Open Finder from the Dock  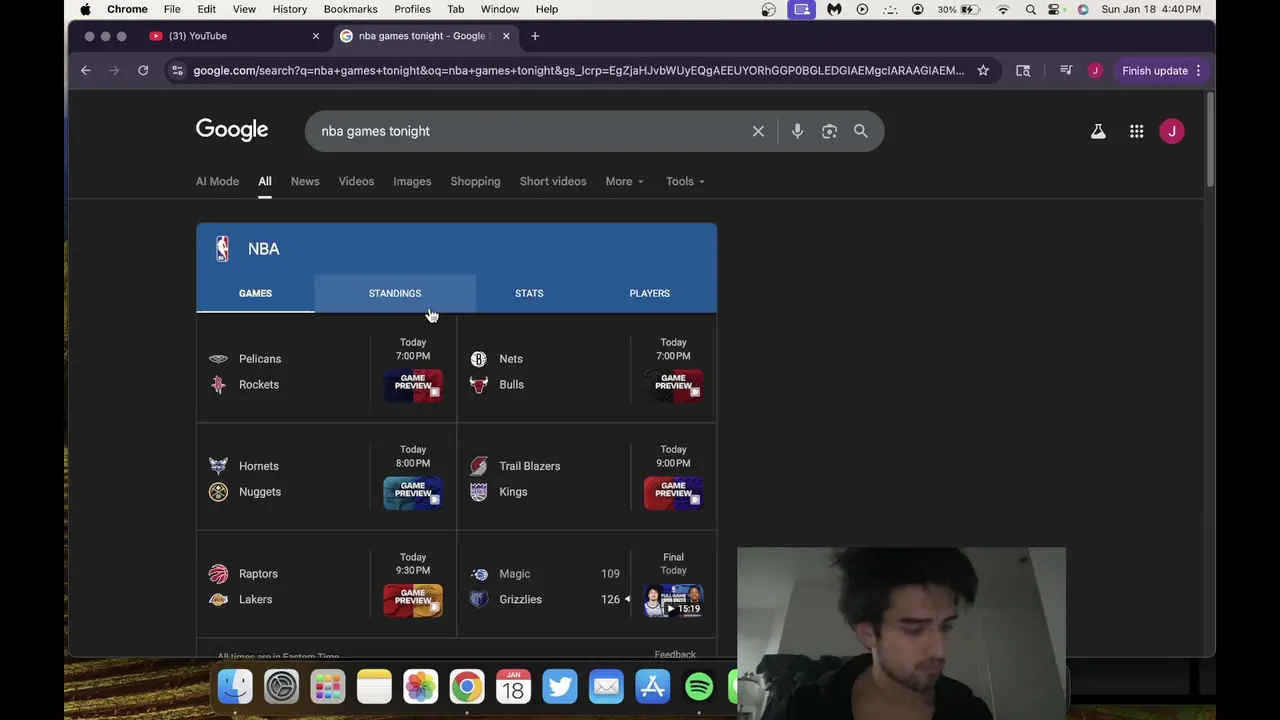[235, 687]
